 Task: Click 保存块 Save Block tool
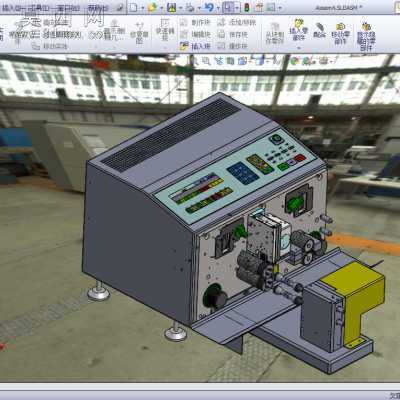pos(233,34)
